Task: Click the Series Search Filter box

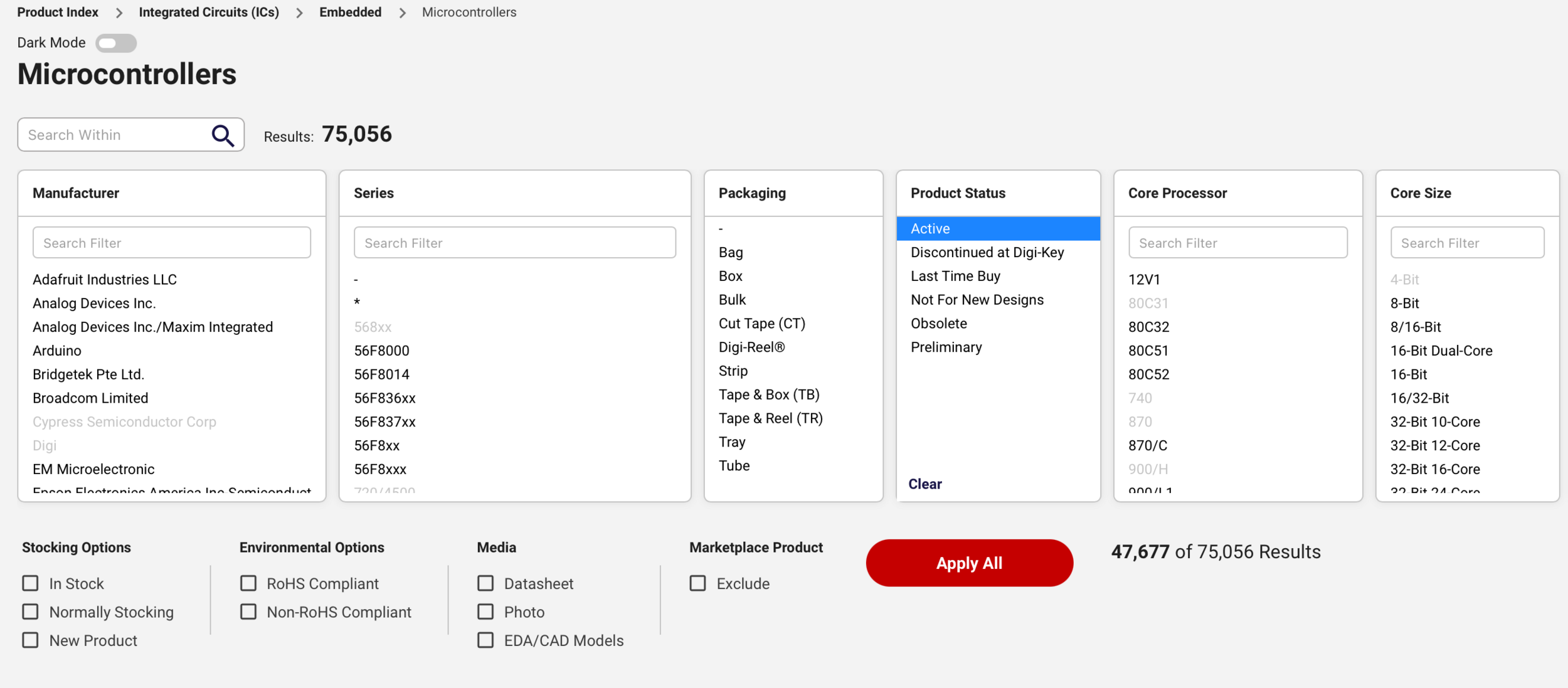Action: (x=514, y=243)
